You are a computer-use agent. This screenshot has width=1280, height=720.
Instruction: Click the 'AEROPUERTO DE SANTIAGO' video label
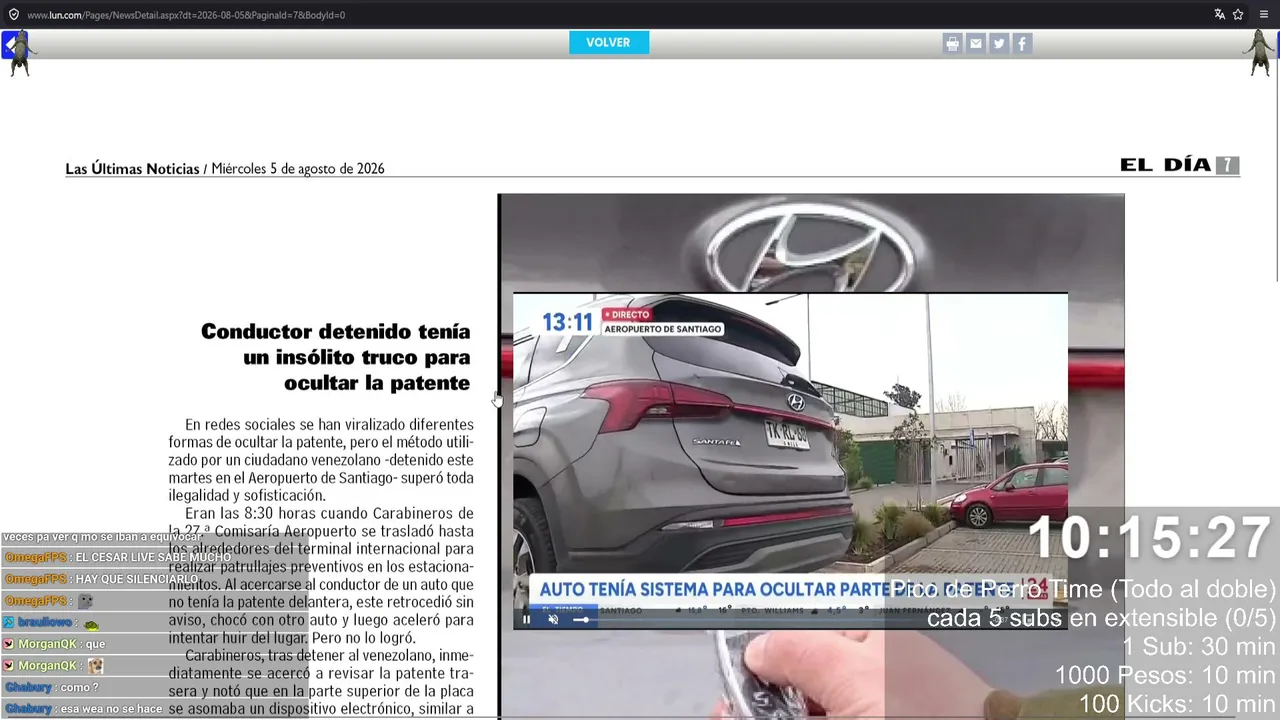[663, 329]
